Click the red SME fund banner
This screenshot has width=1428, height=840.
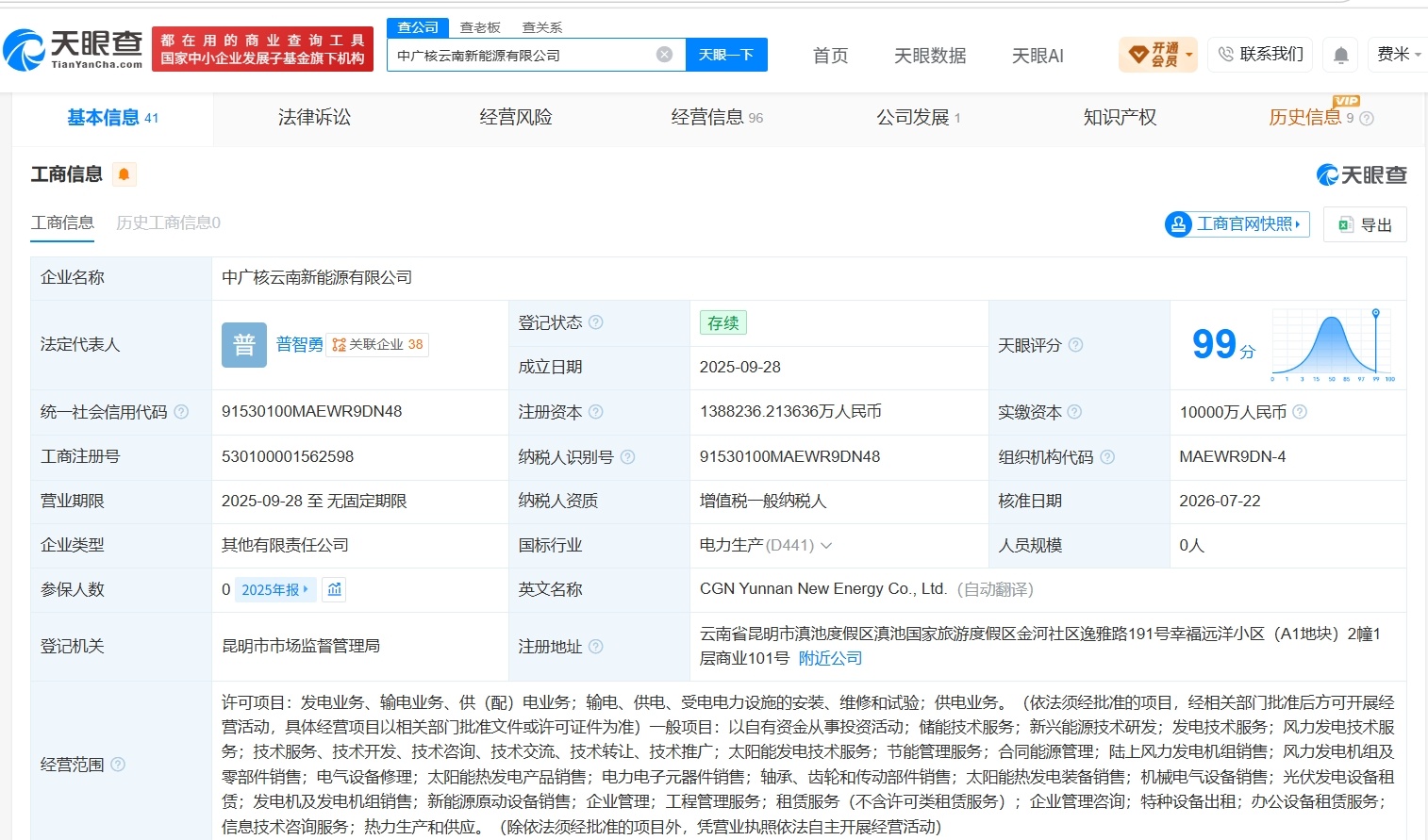262,49
